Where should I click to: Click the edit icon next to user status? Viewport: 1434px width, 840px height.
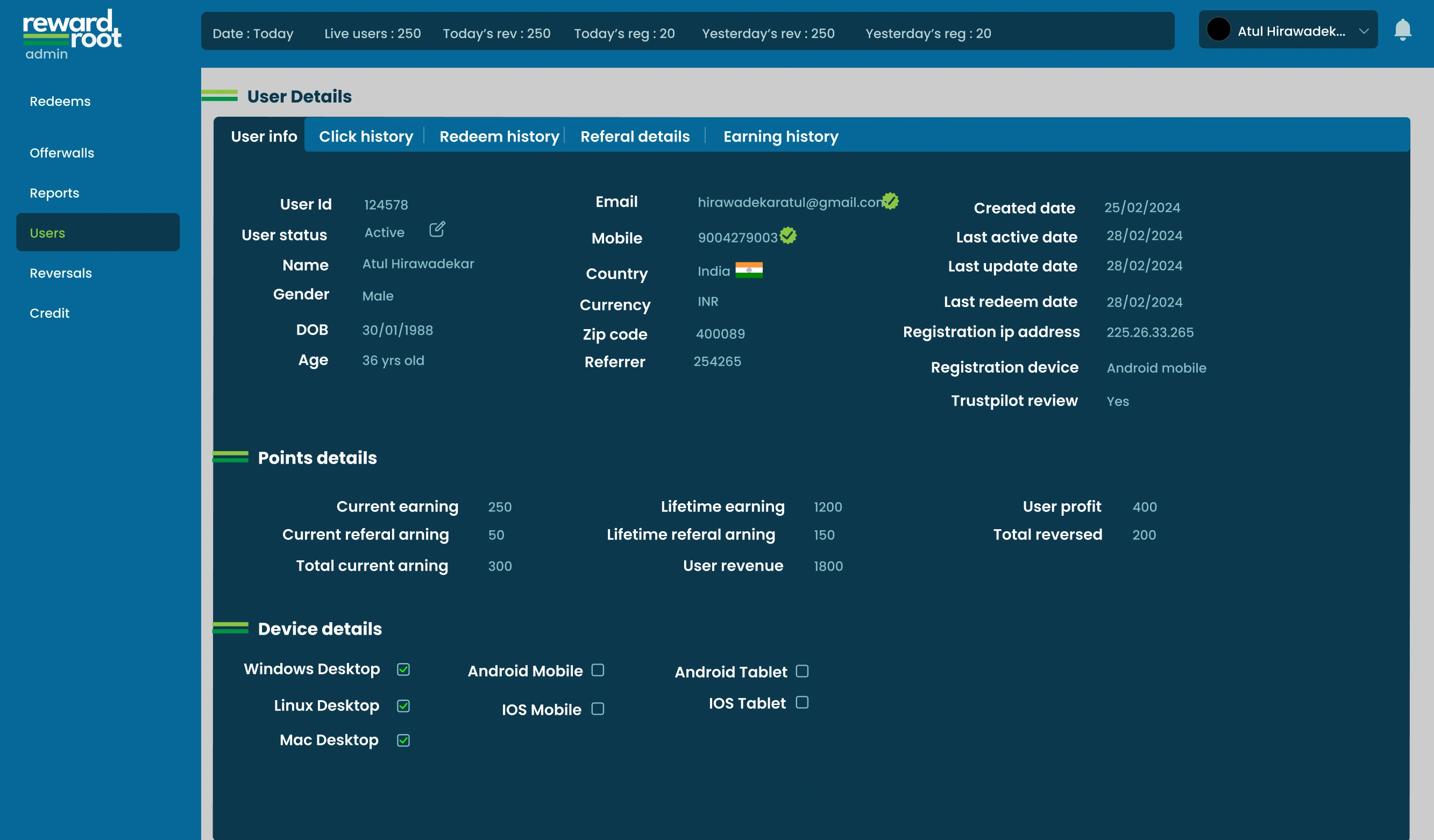point(437,230)
